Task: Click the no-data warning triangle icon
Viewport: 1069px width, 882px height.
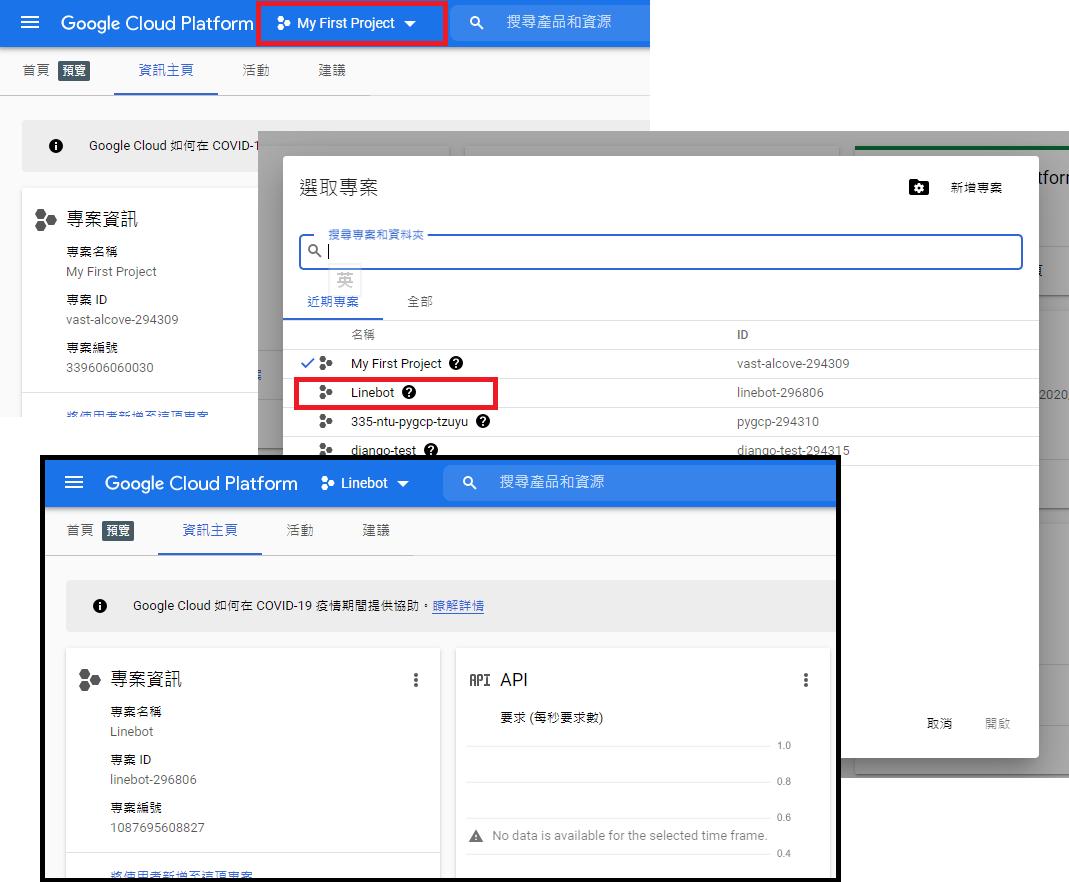Action: [476, 836]
